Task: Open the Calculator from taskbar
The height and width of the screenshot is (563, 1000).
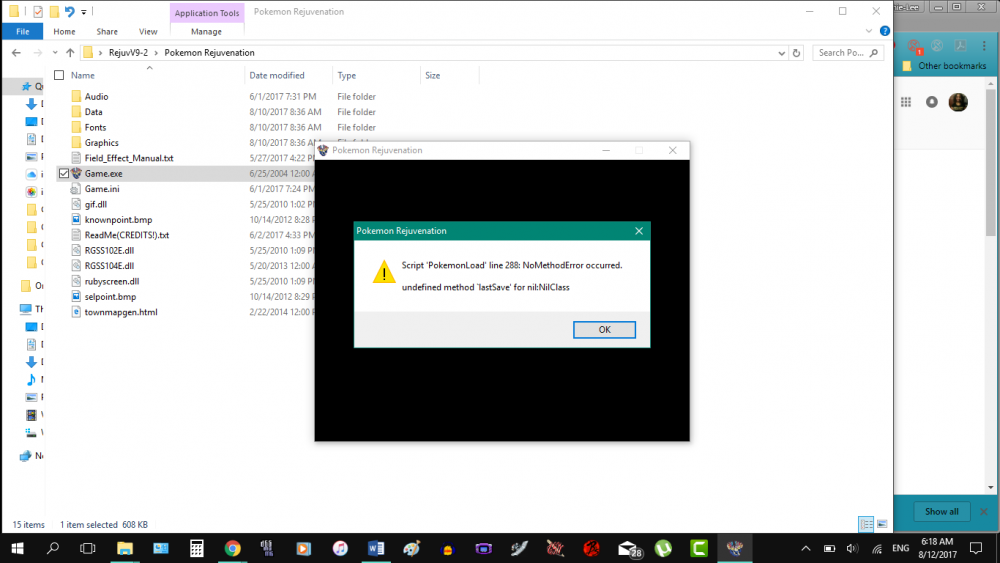Action: coord(196,548)
